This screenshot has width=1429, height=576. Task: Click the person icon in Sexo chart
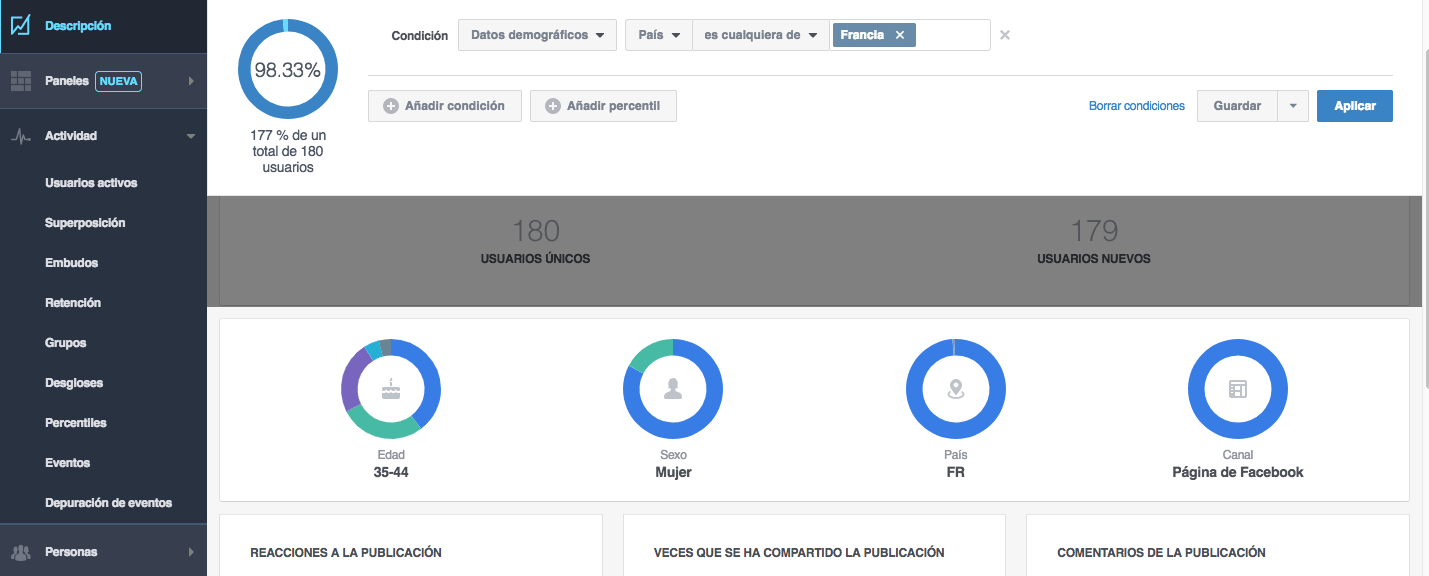pyautogui.click(x=673, y=390)
